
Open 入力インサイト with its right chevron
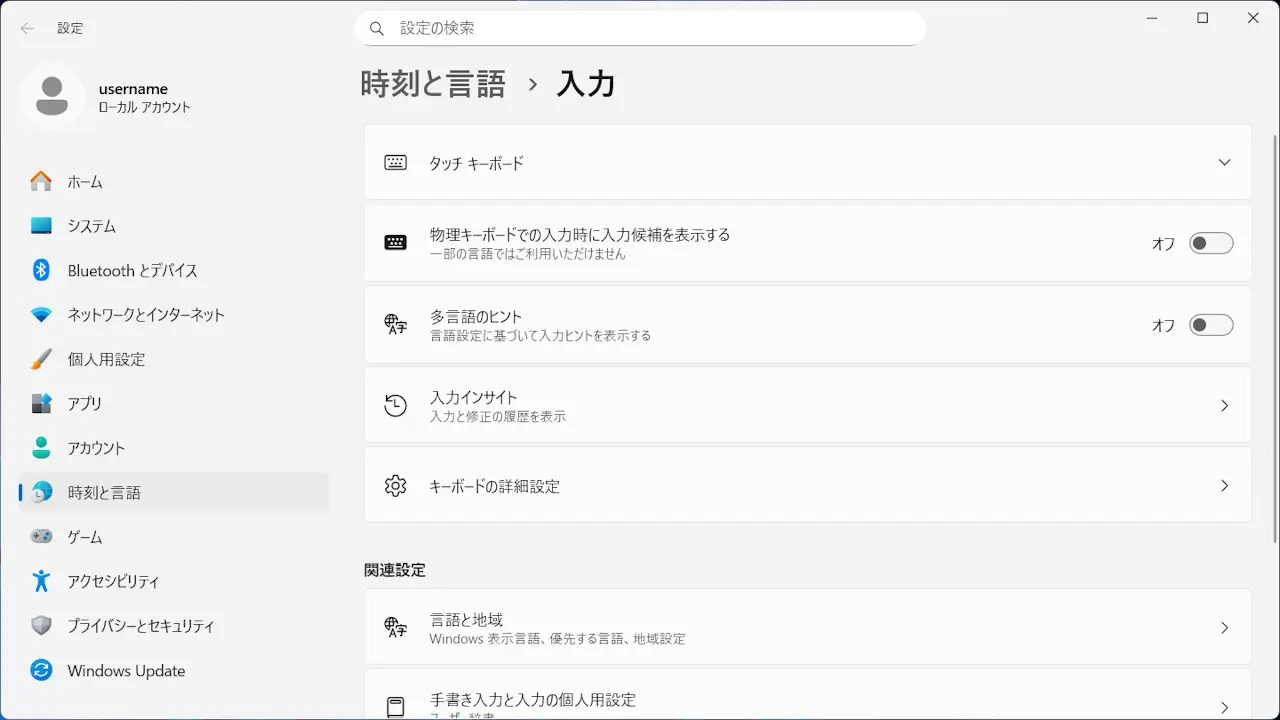point(1224,405)
